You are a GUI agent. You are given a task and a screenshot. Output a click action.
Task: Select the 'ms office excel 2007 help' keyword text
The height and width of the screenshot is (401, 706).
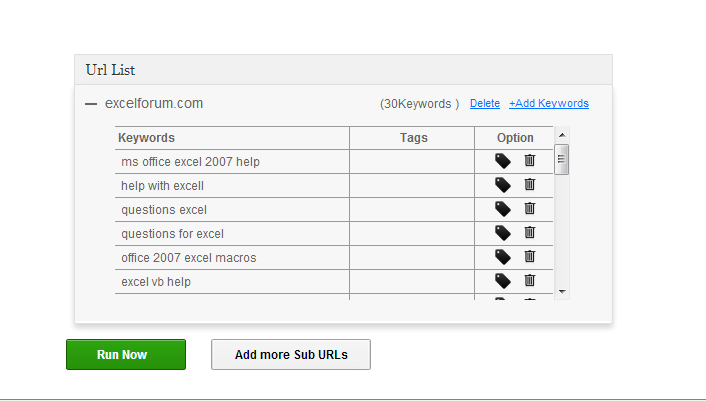[x=190, y=162]
